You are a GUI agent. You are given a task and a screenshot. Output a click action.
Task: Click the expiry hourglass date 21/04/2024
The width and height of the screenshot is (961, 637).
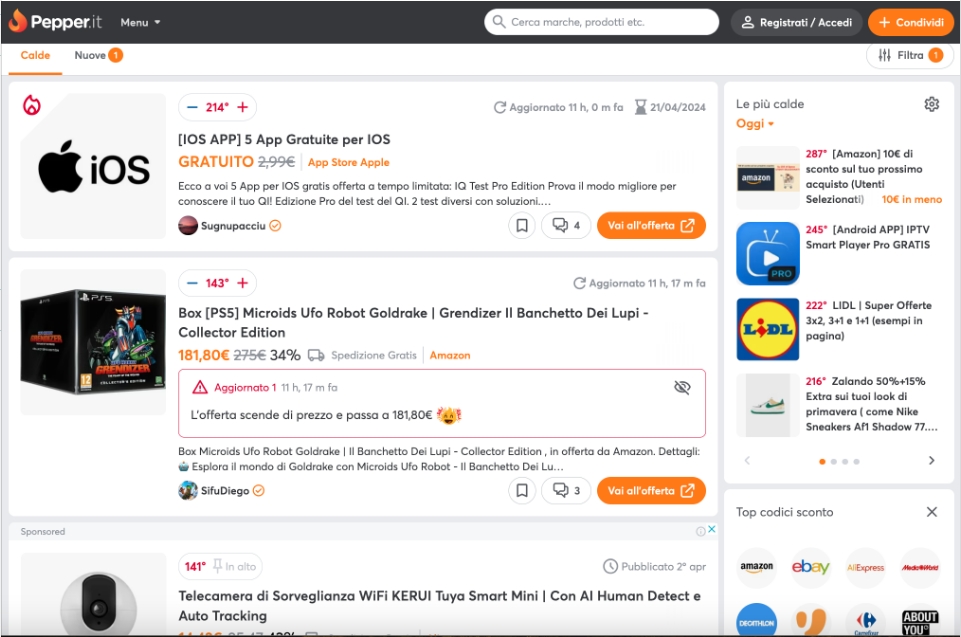(670, 107)
